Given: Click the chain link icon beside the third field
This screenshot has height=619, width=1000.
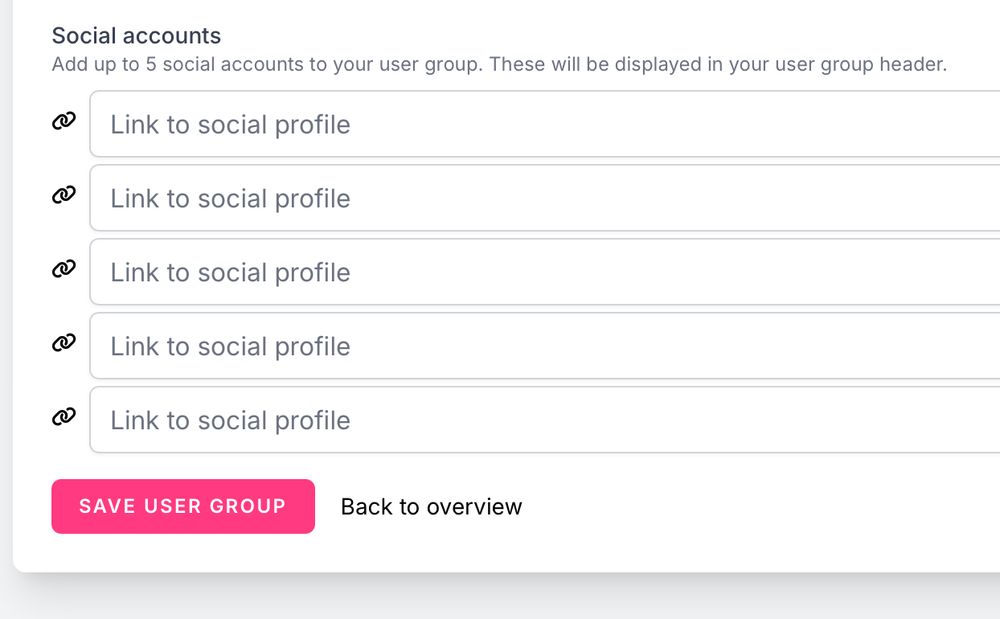Looking at the screenshot, I should [x=64, y=268].
